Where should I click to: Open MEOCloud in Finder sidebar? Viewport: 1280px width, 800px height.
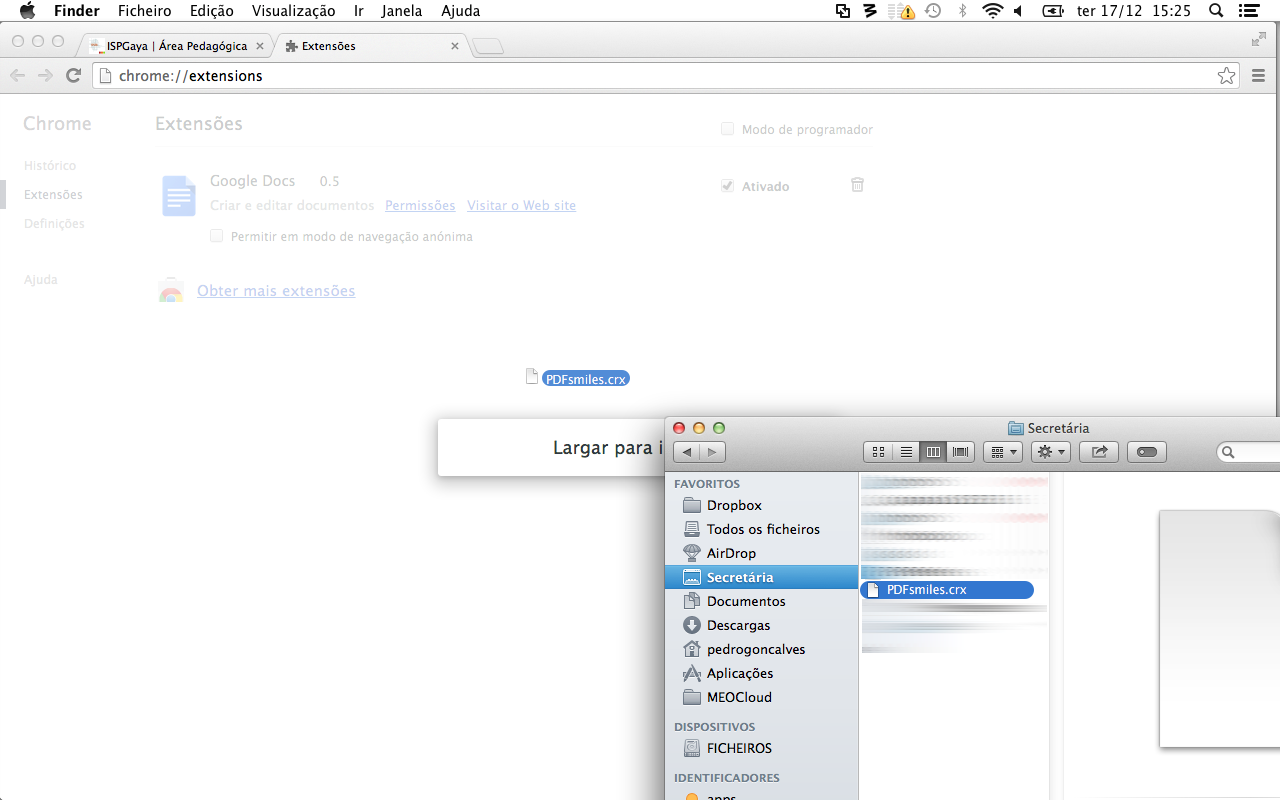point(739,697)
